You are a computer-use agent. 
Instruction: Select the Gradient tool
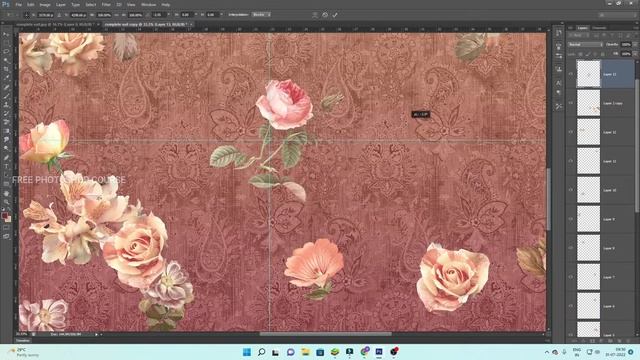tap(6, 131)
